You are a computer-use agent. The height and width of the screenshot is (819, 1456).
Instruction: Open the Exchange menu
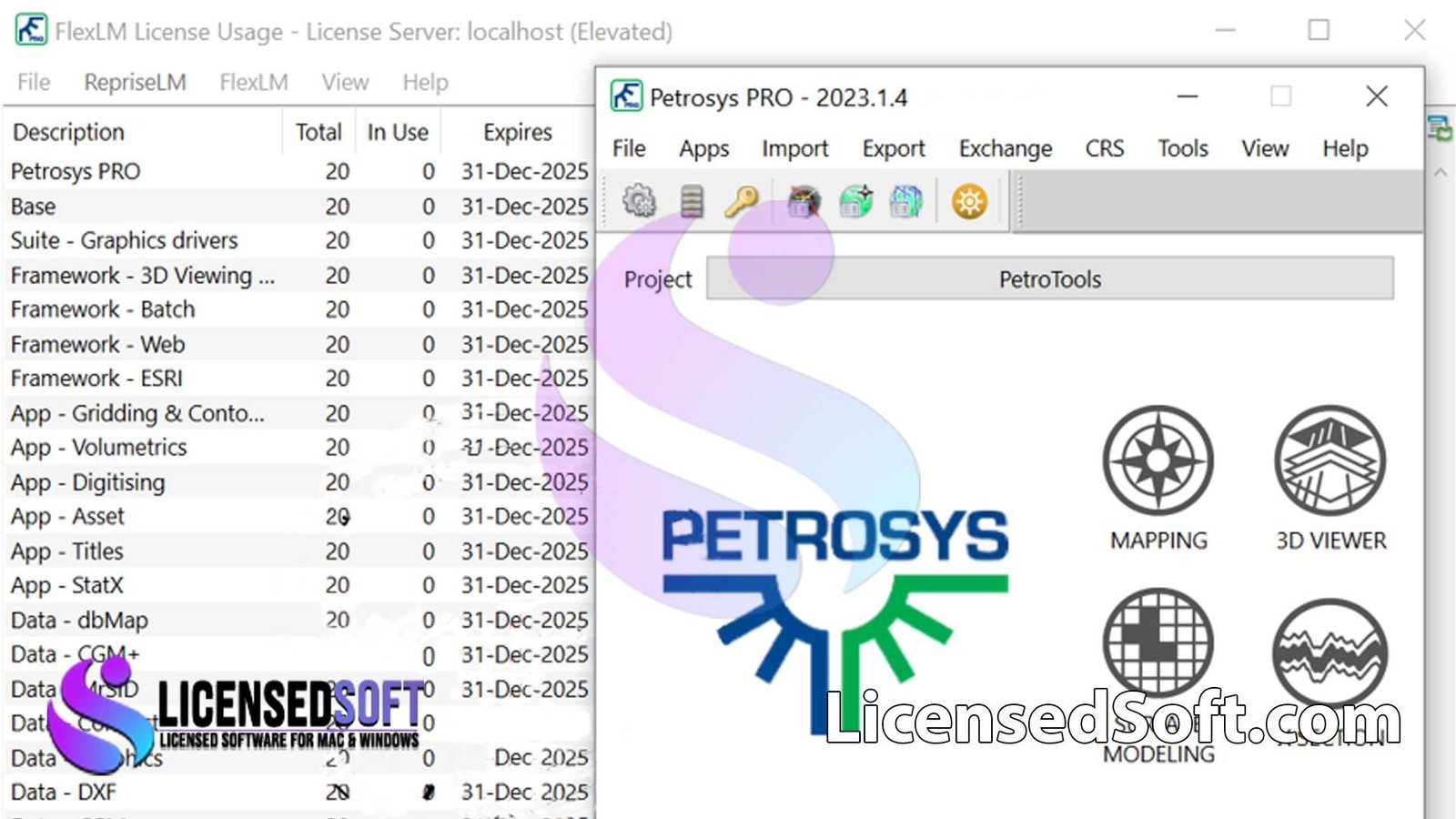tap(1005, 148)
